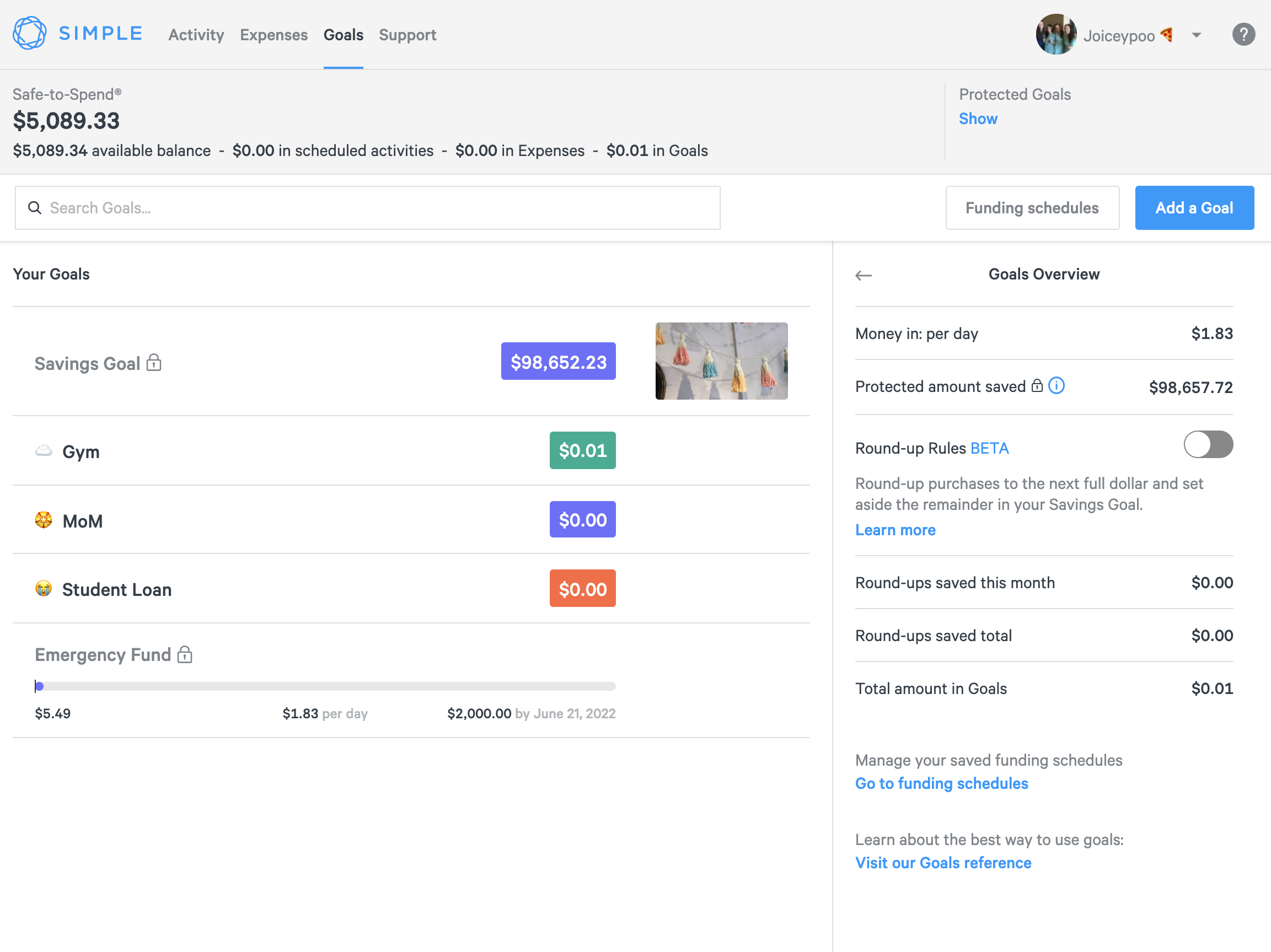Screen dimensions: 1271x952
Task: Click the lock icon next to Emergency Fund
Action: coord(184,654)
